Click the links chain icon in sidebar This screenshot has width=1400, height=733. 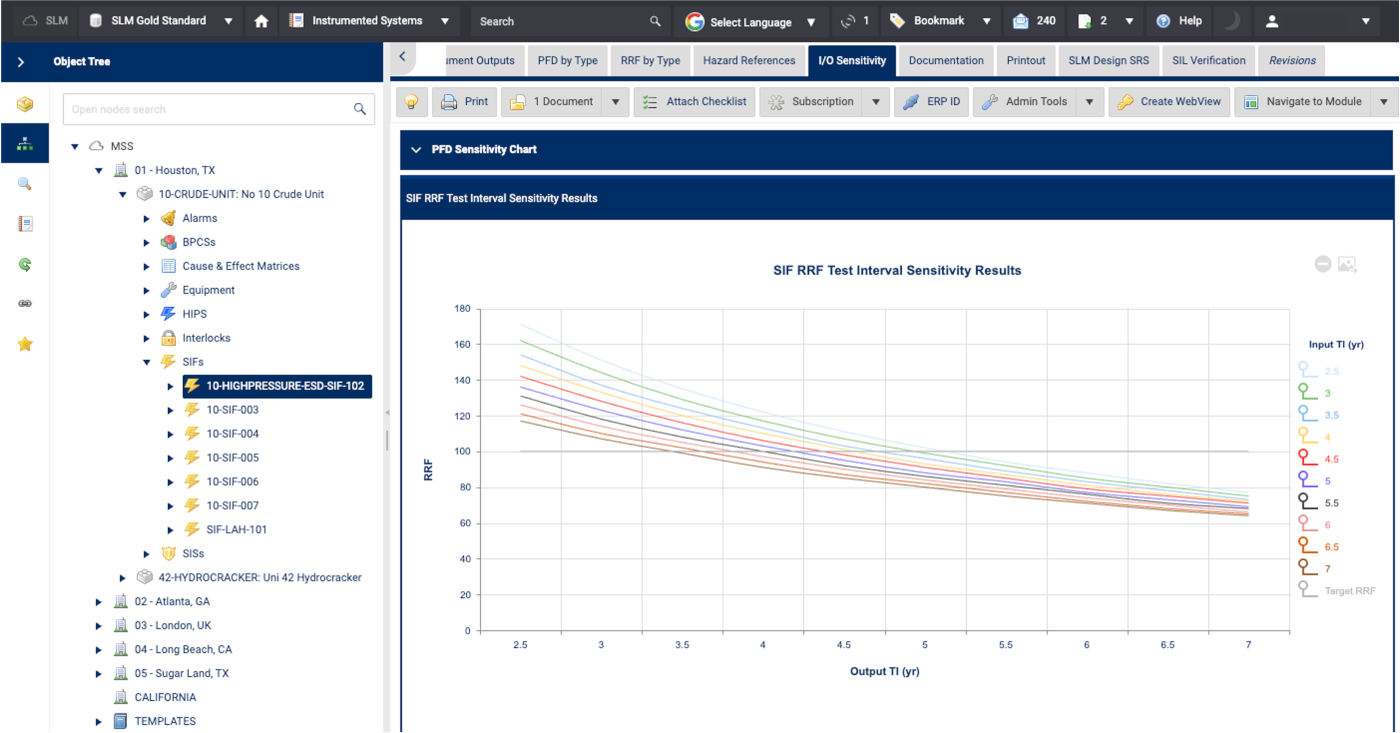coord(25,304)
